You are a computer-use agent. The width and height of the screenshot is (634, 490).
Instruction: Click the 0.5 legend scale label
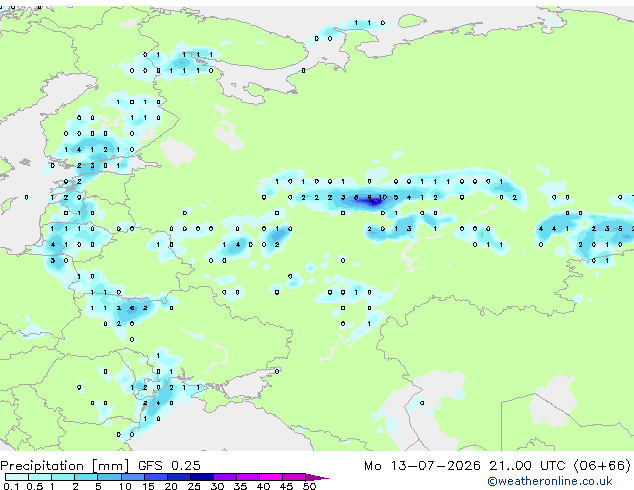(x=35, y=486)
